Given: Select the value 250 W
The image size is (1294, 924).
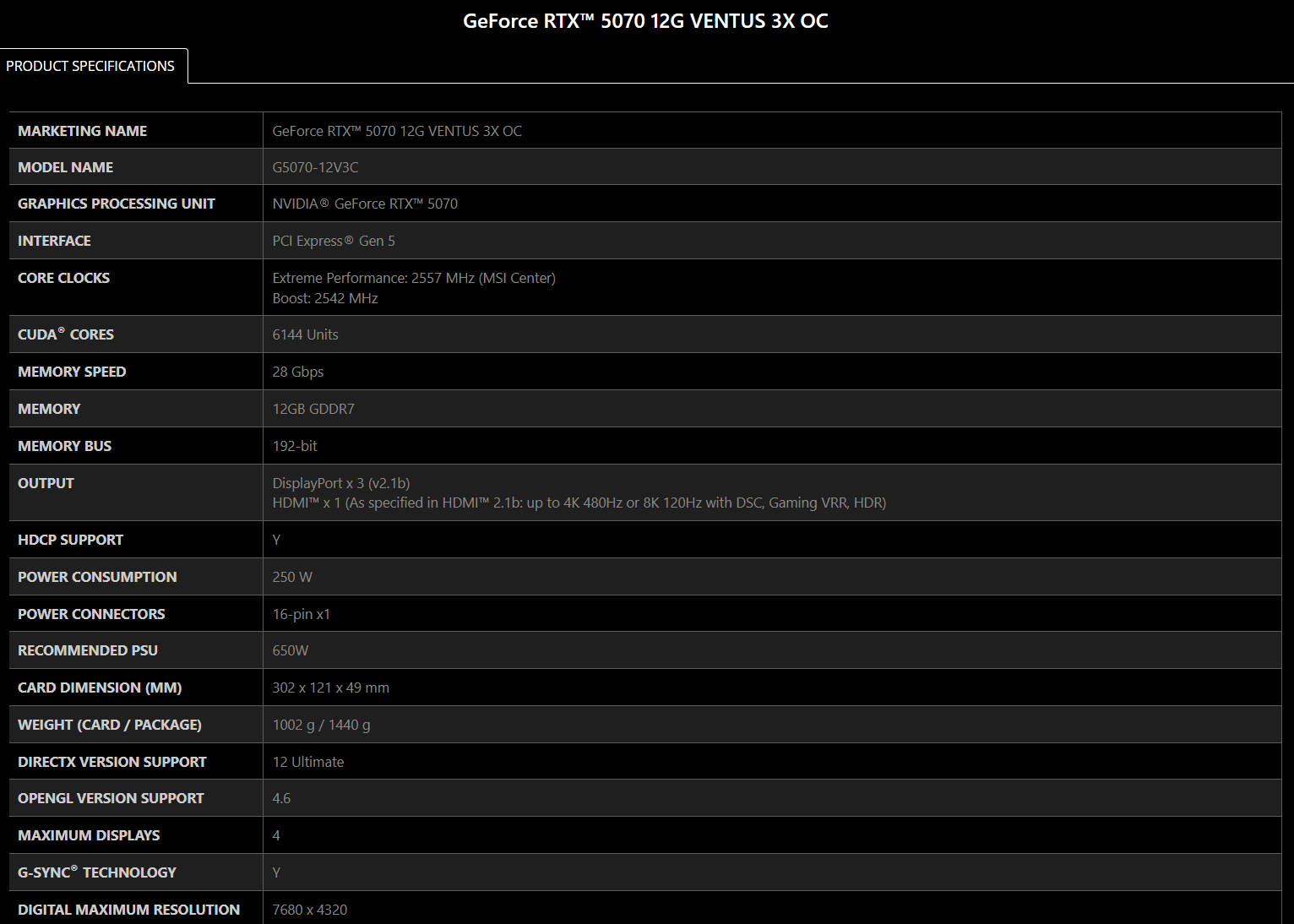Looking at the screenshot, I should pos(292,577).
